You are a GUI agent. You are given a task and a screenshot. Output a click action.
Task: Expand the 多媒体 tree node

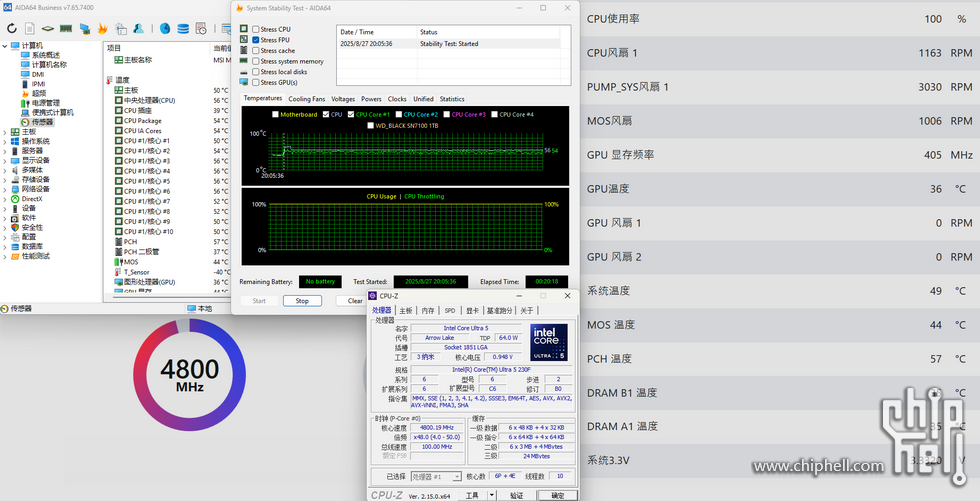pos(6,170)
